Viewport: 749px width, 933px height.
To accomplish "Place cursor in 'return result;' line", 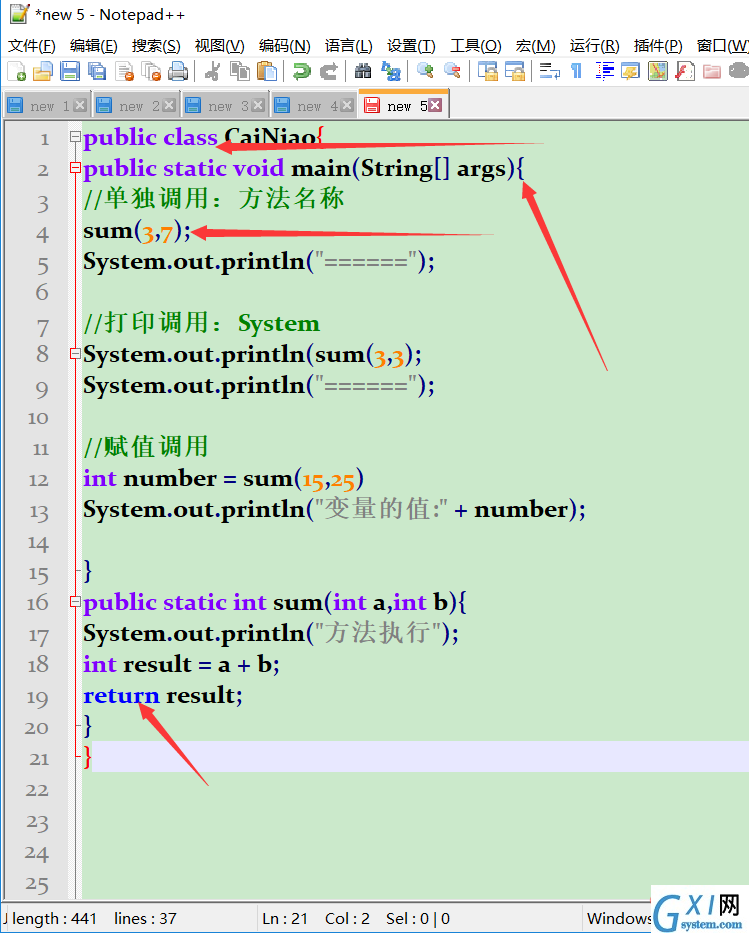I will click(x=162, y=695).
